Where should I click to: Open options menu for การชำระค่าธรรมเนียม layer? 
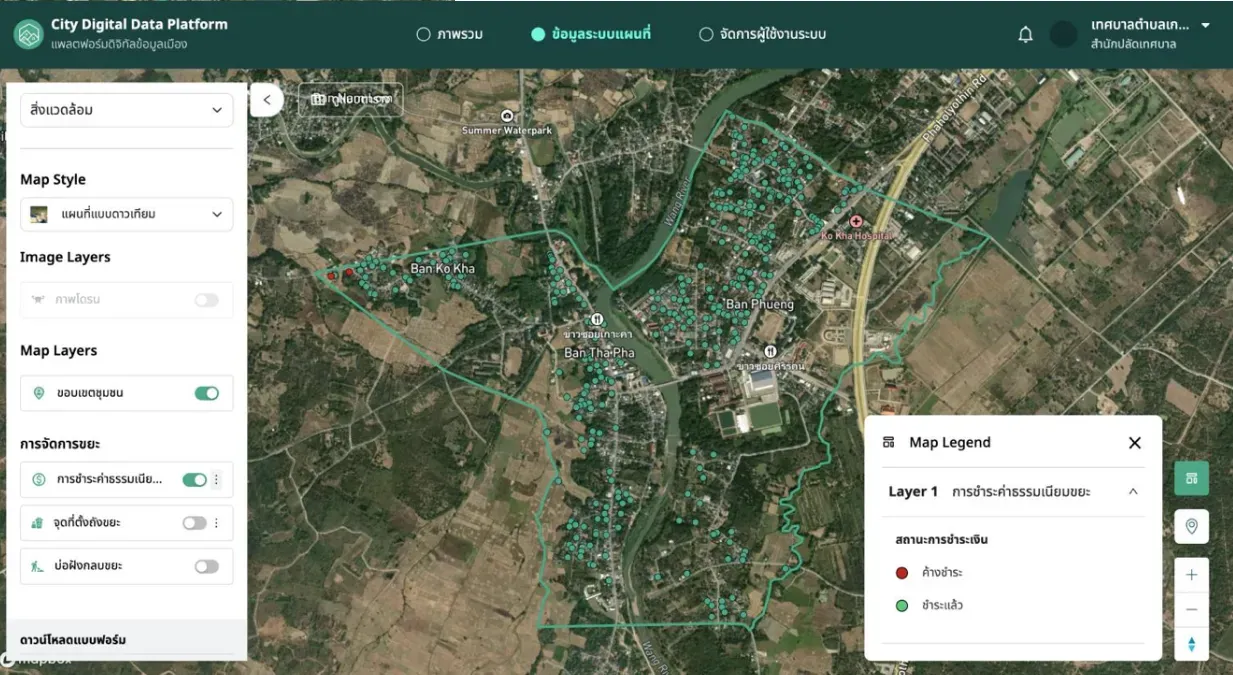[x=216, y=480]
